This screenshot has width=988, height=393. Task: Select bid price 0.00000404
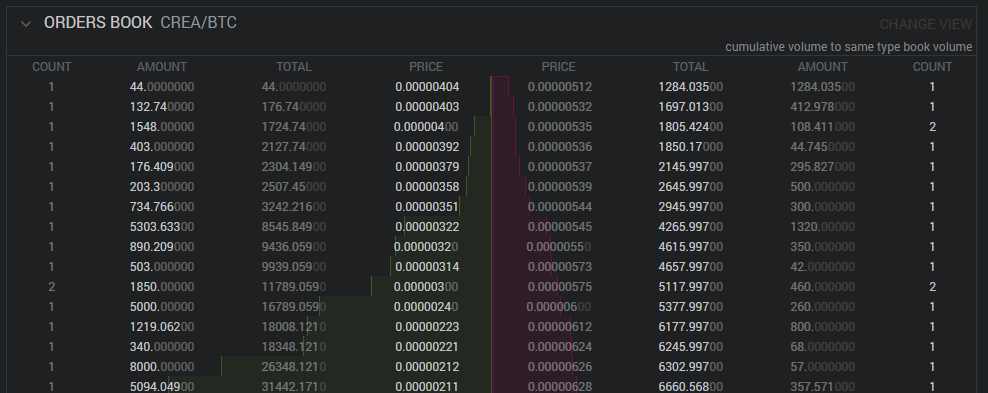[x=427, y=87]
